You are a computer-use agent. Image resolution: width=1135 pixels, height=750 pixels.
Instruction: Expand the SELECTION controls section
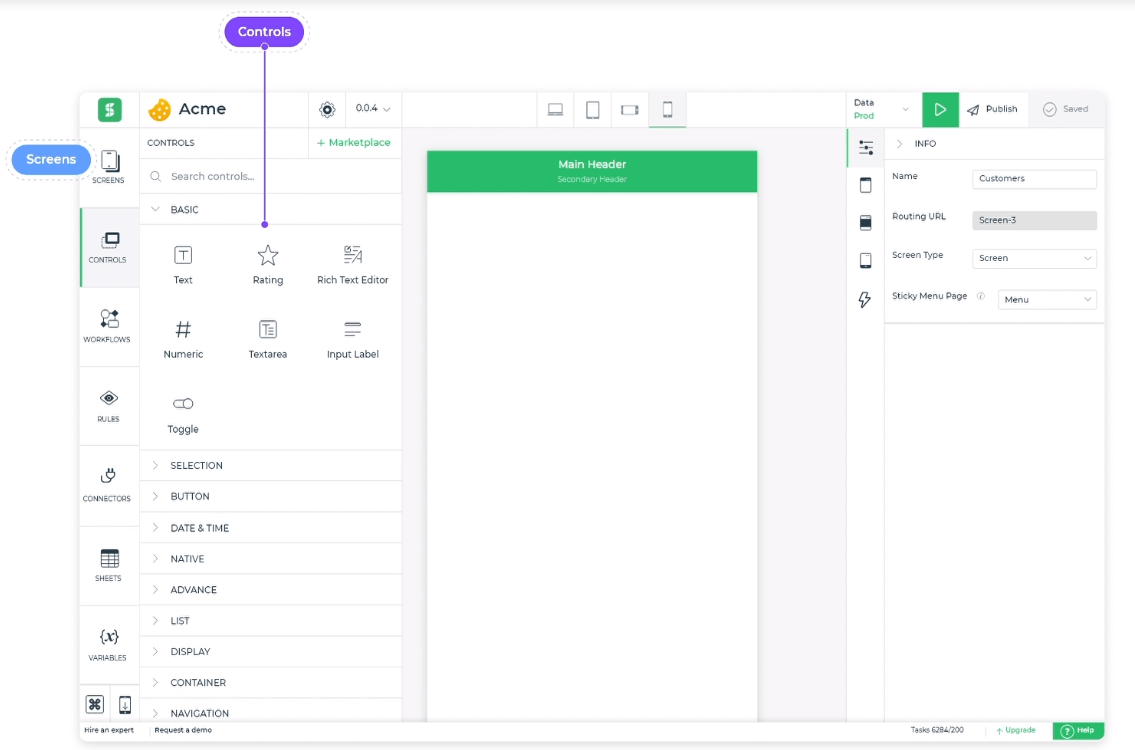(x=196, y=465)
